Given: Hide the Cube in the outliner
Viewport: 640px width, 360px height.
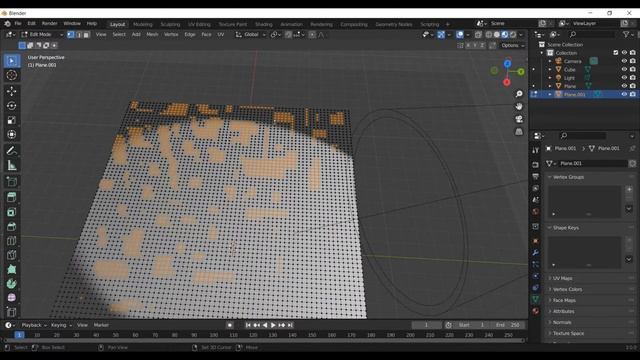Looking at the screenshot, I should pyautogui.click(x=624, y=69).
